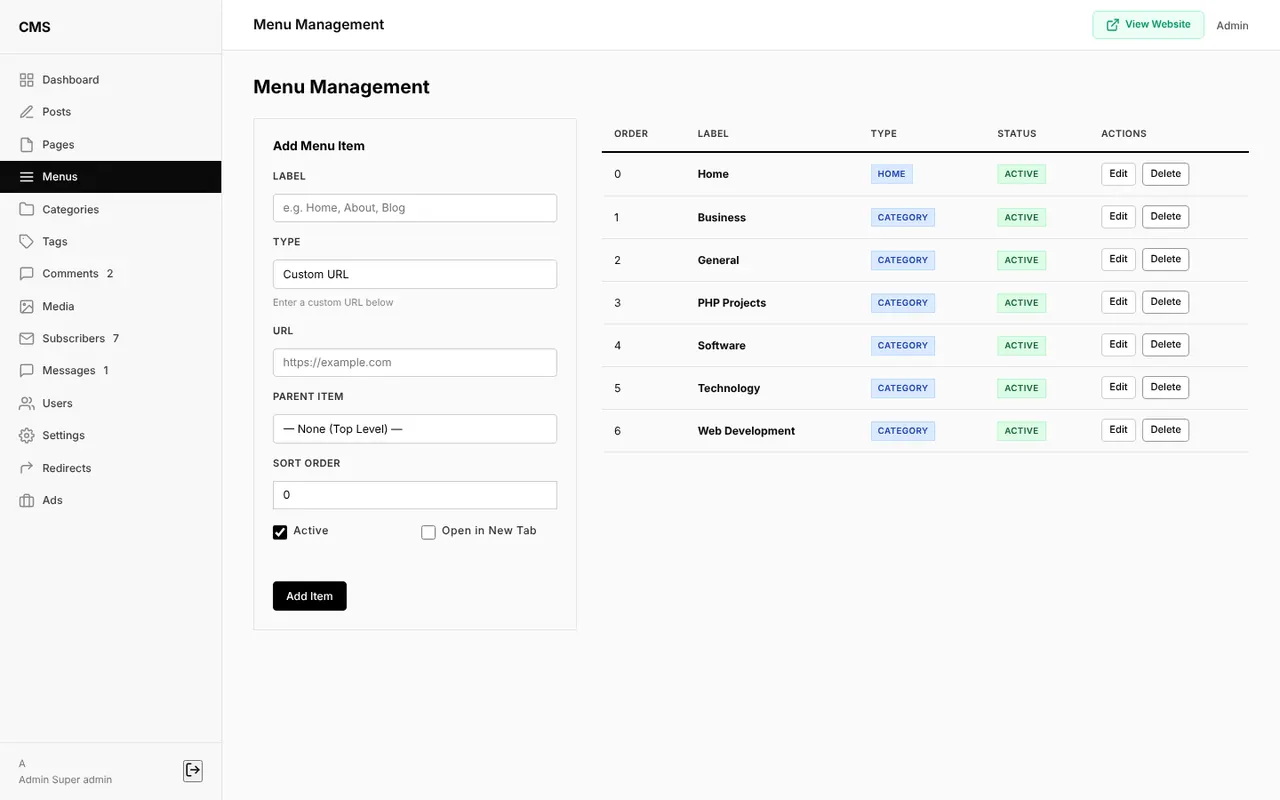Click the Sort Order number field

[415, 495]
